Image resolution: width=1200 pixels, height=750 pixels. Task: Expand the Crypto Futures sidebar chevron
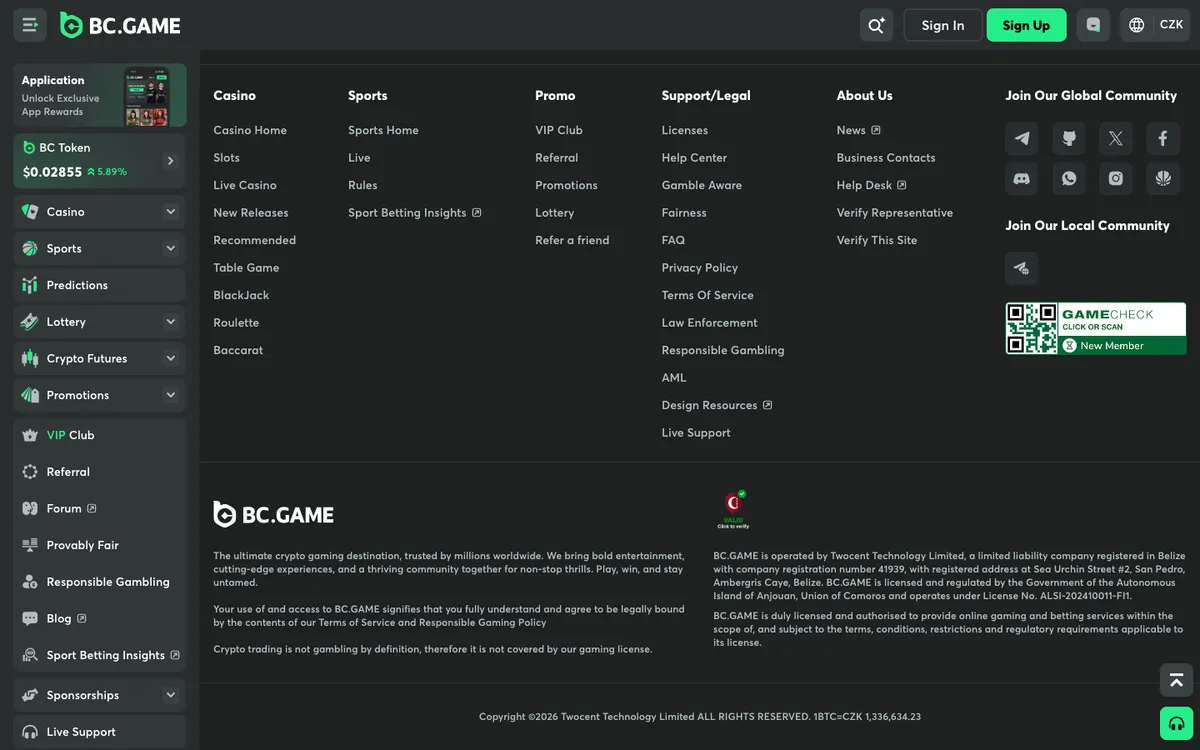[x=171, y=358]
